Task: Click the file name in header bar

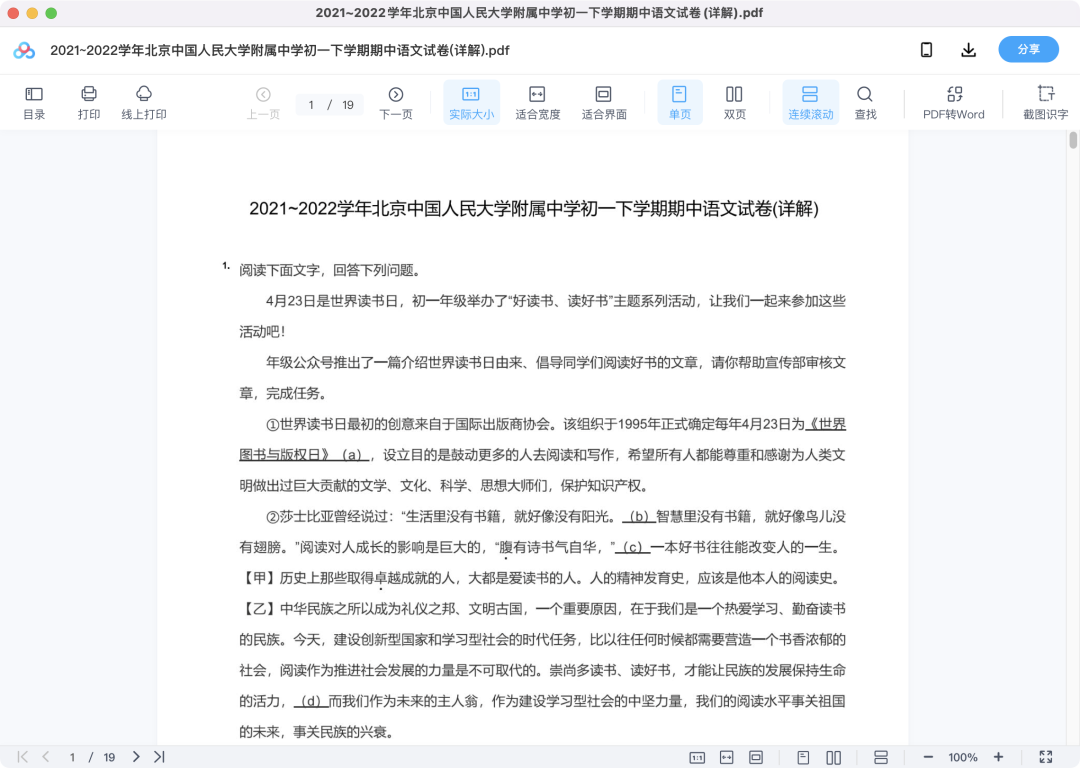Action: pyautogui.click(x=280, y=50)
